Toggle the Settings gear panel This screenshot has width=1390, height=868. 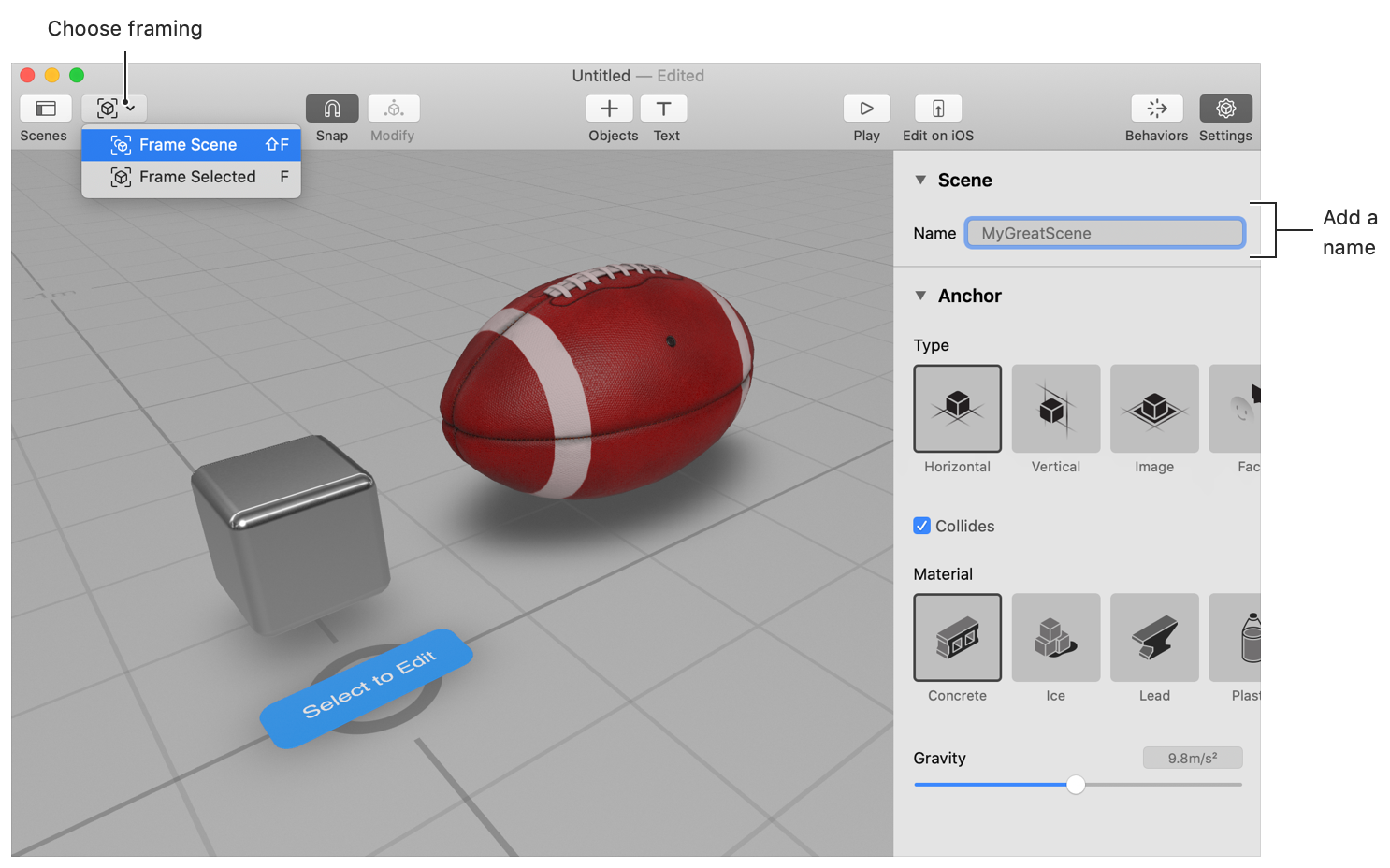pyautogui.click(x=1226, y=108)
